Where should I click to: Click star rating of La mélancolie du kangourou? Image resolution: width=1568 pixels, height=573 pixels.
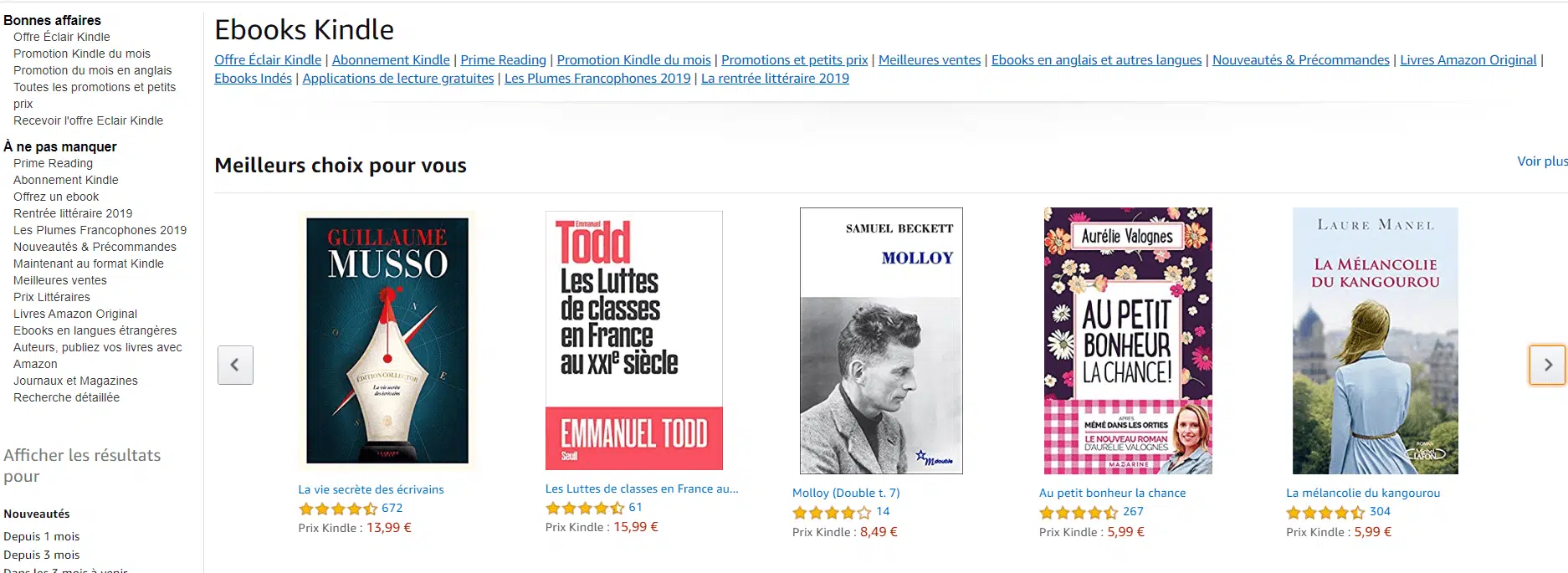click(x=1325, y=512)
